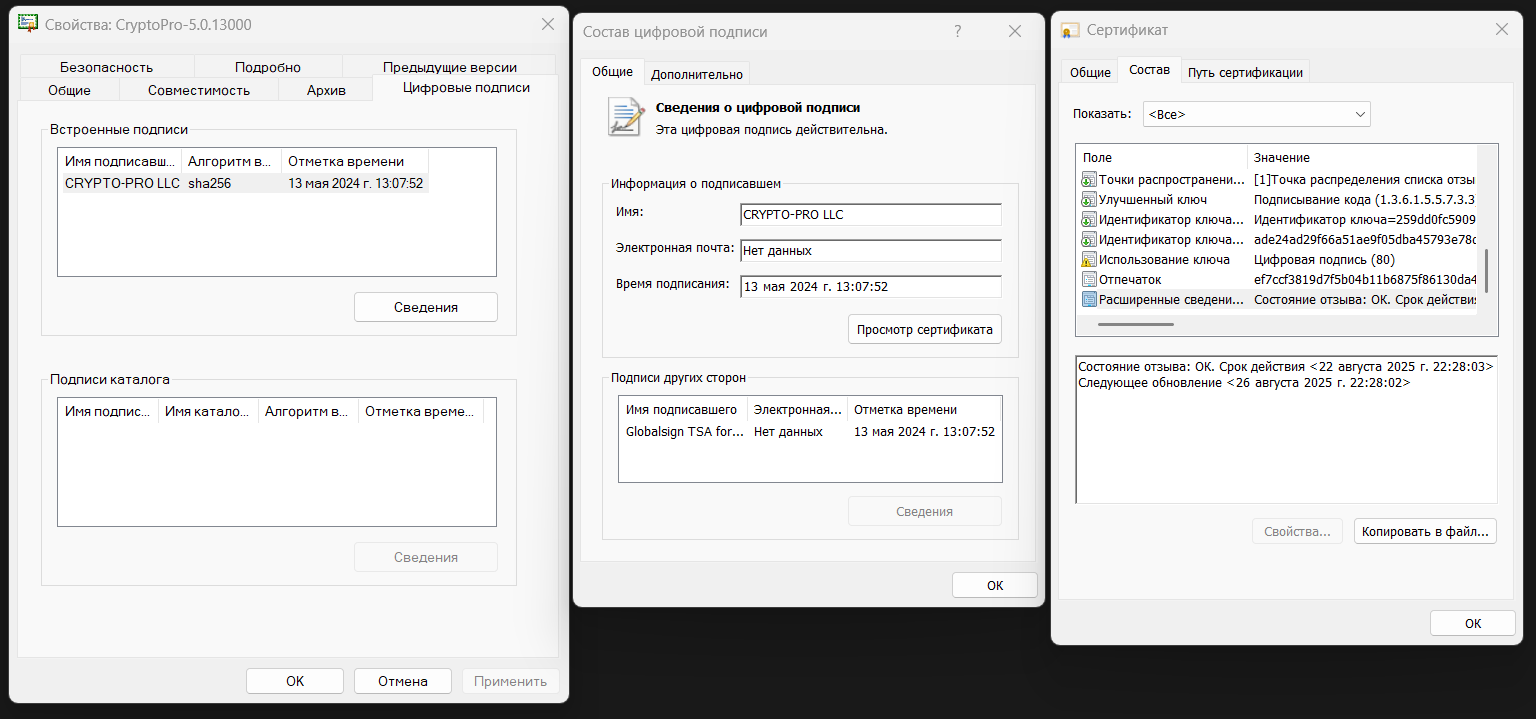This screenshot has width=1536, height=719.
Task: Open the Архив tab
Action: [326, 90]
